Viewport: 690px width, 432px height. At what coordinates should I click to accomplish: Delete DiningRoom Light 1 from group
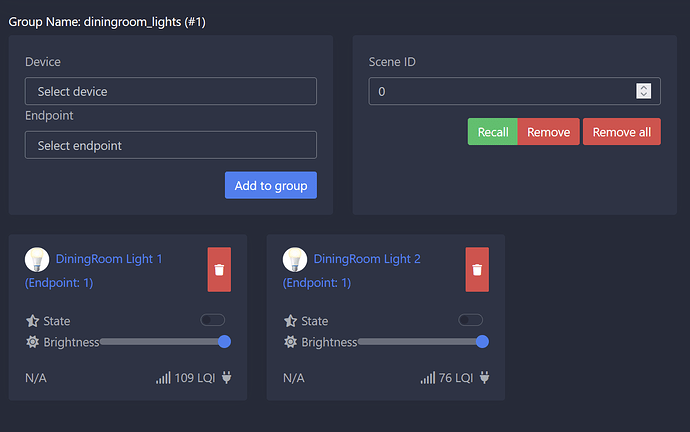[x=219, y=270]
